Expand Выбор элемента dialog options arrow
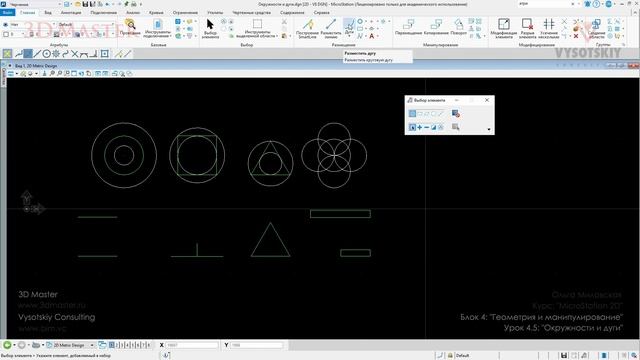The height and width of the screenshot is (360, 640). pos(489,130)
